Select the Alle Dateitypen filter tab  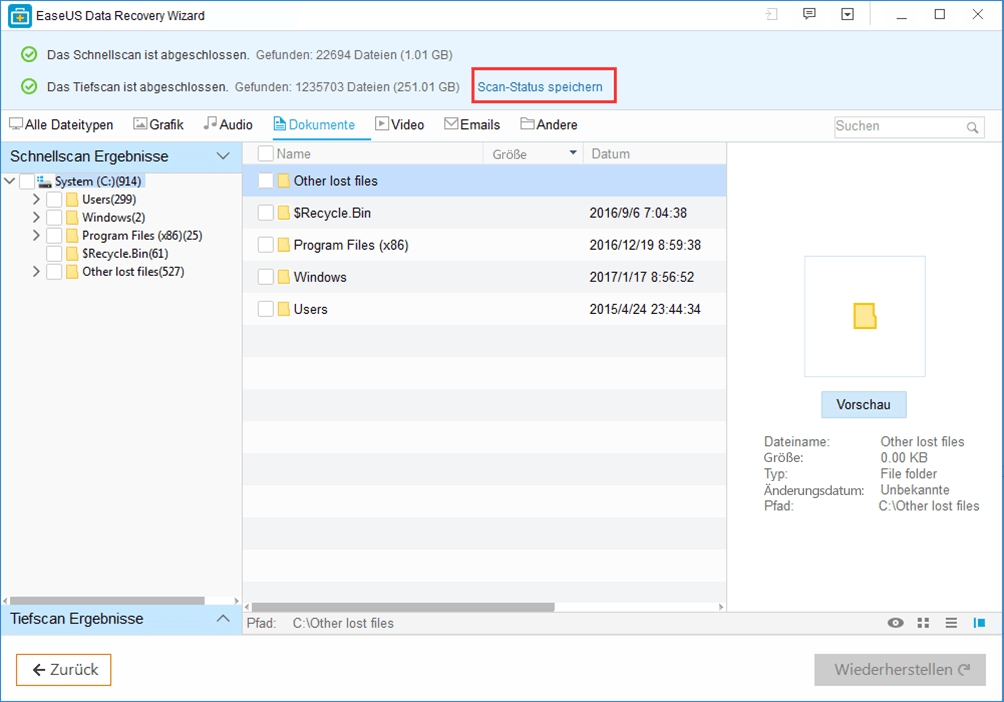tap(61, 124)
